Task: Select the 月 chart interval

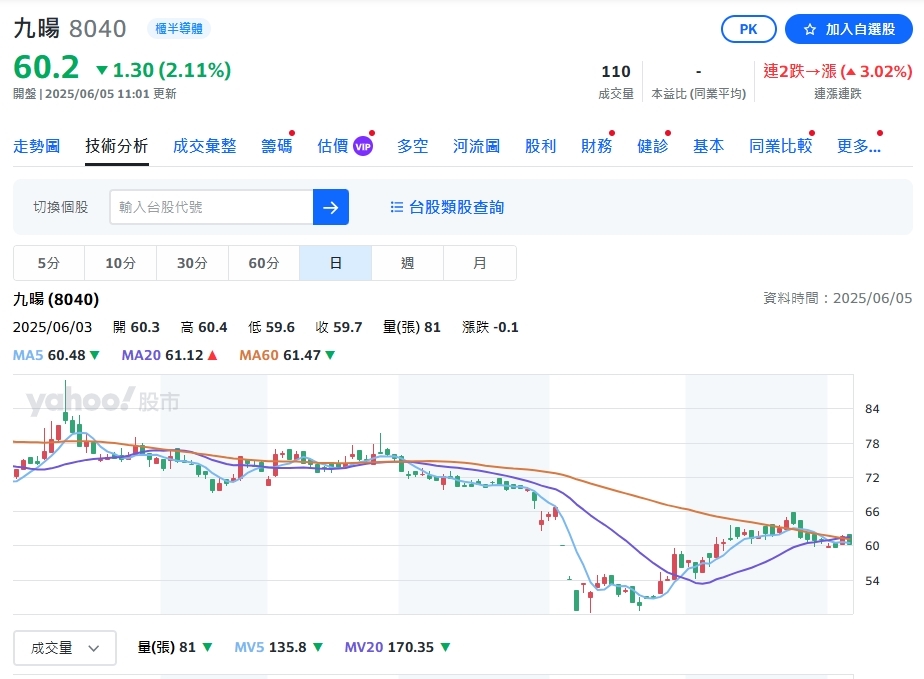Action: pos(479,262)
